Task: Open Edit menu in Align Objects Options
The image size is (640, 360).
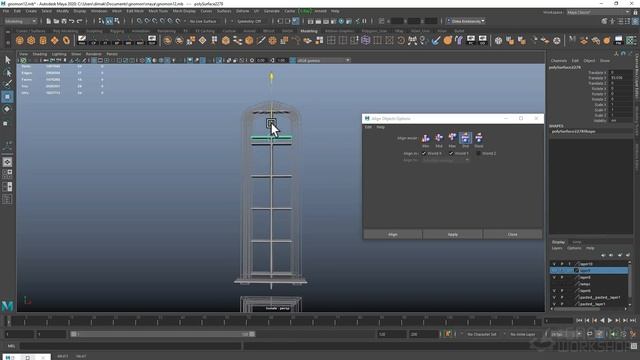Action: tap(368, 127)
